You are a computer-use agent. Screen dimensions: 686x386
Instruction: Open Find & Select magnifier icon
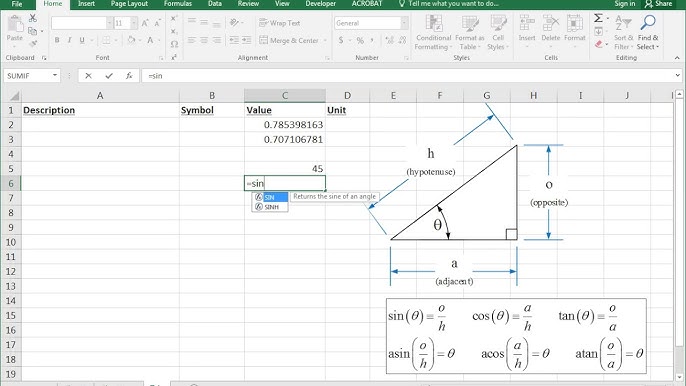tap(648, 22)
